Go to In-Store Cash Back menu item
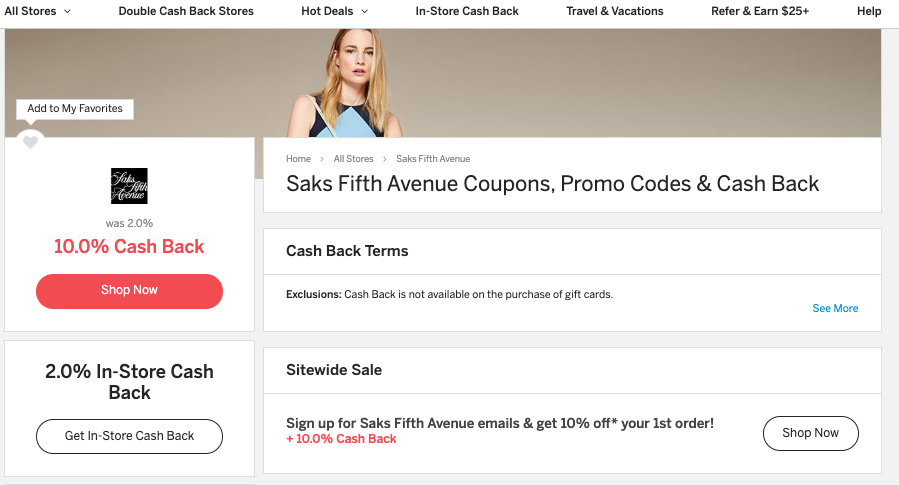Screen dimensions: 899x485 pos(467,11)
